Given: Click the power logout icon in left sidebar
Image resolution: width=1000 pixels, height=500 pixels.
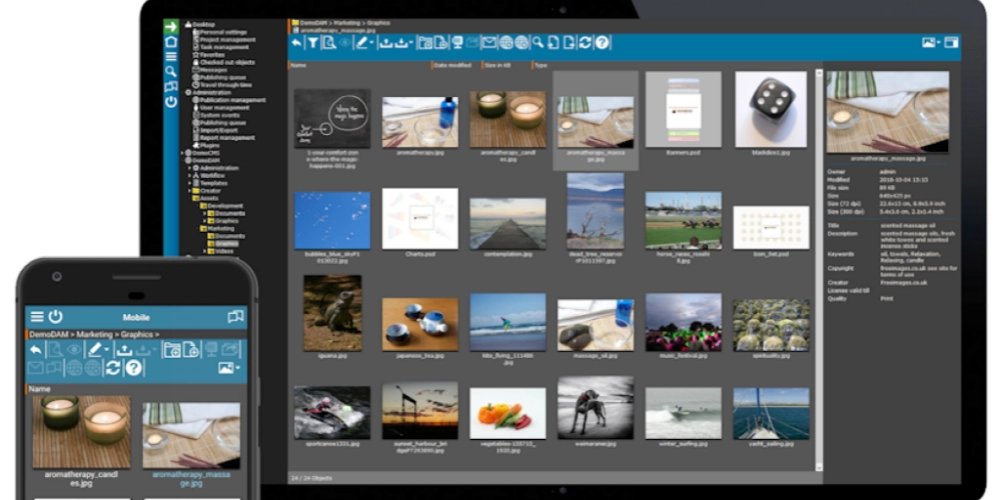Looking at the screenshot, I should coord(171,101).
